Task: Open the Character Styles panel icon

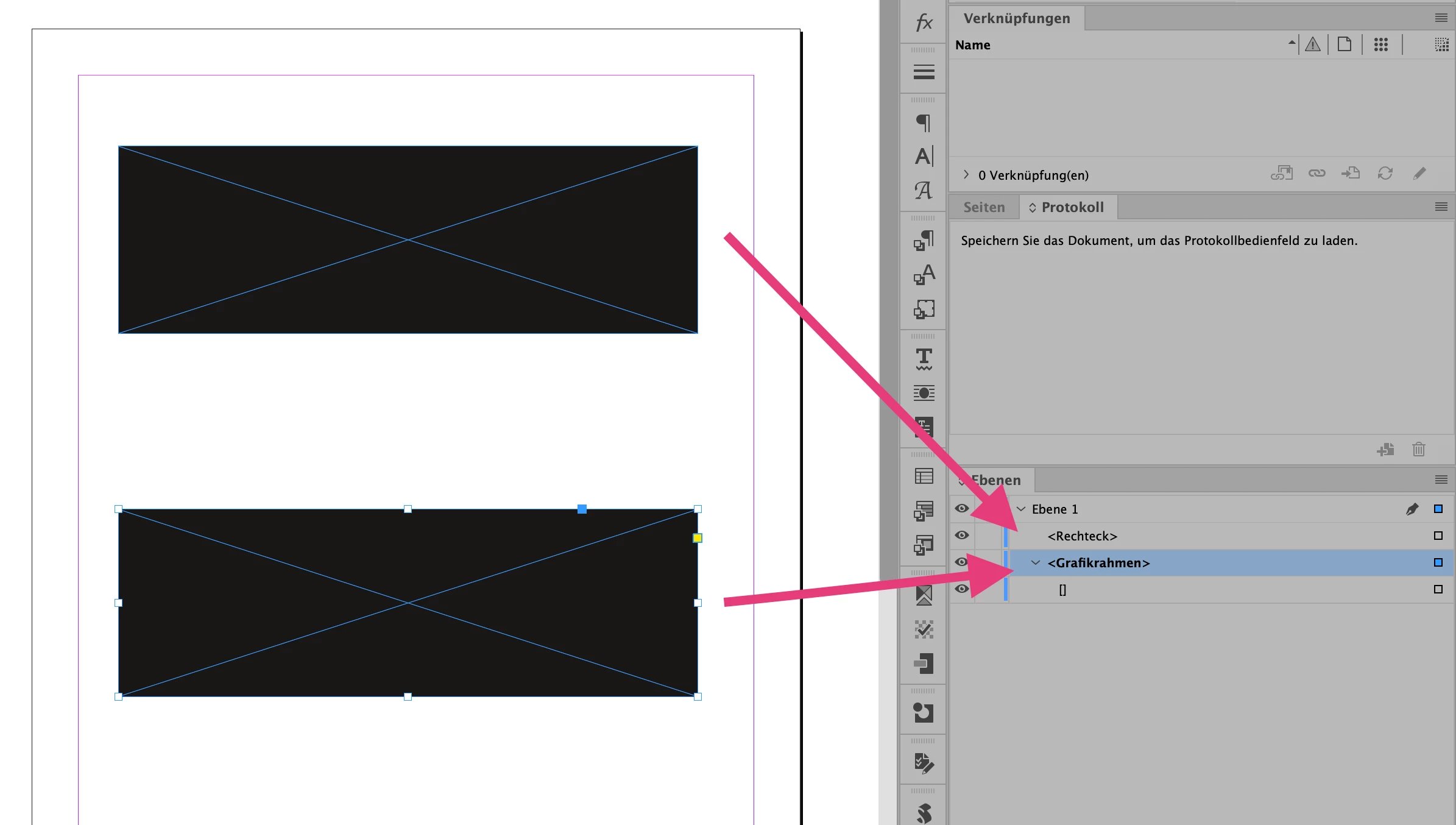Action: click(x=924, y=274)
